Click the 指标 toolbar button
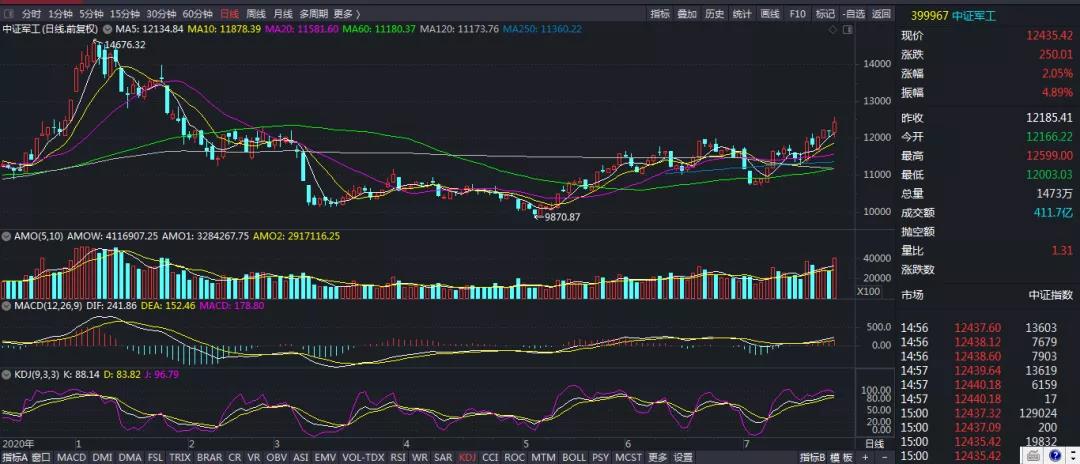The height and width of the screenshot is (464, 1080). [x=660, y=14]
